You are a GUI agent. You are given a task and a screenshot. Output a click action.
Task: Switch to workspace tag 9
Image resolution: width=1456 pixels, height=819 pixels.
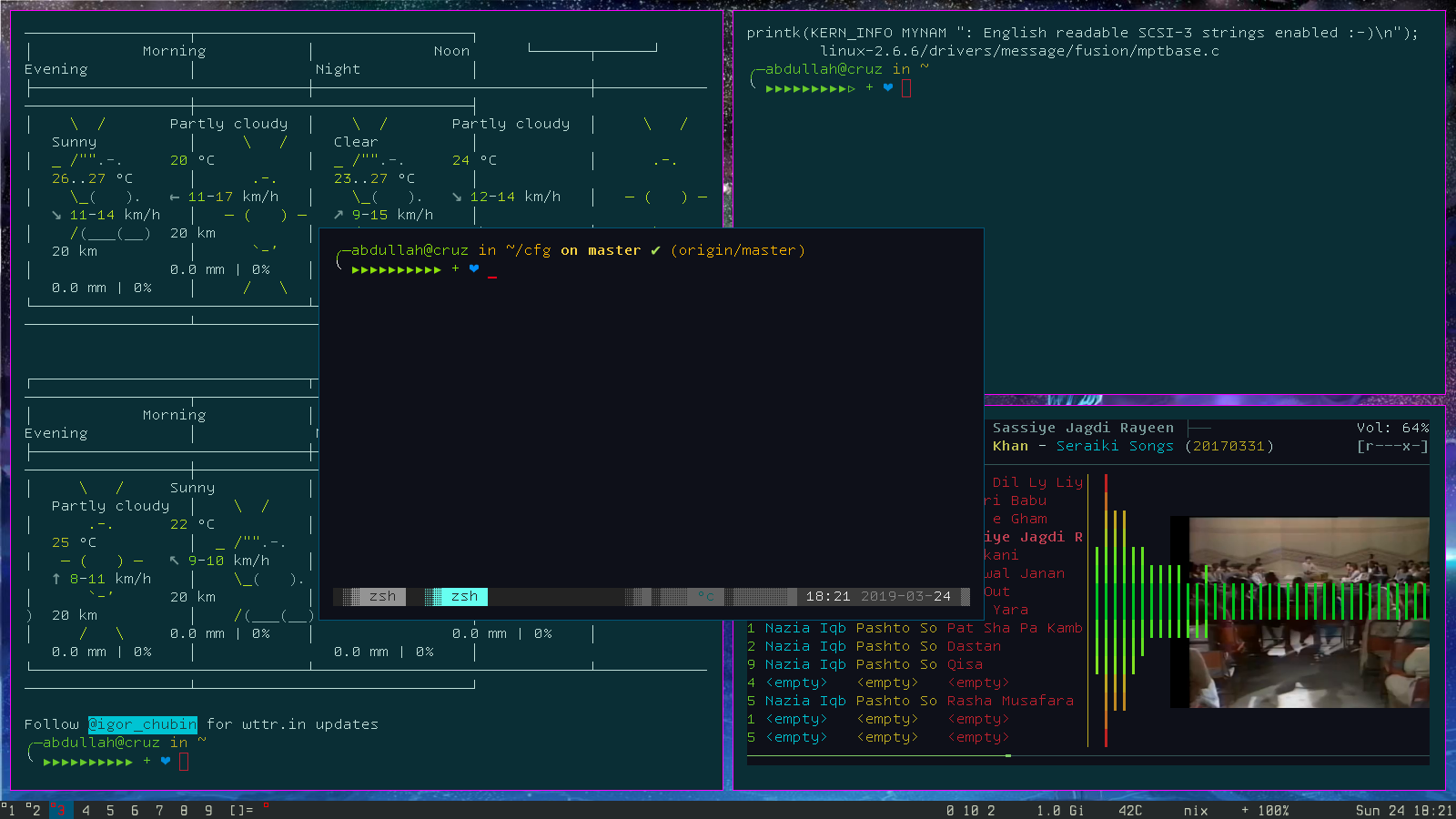tap(208, 810)
